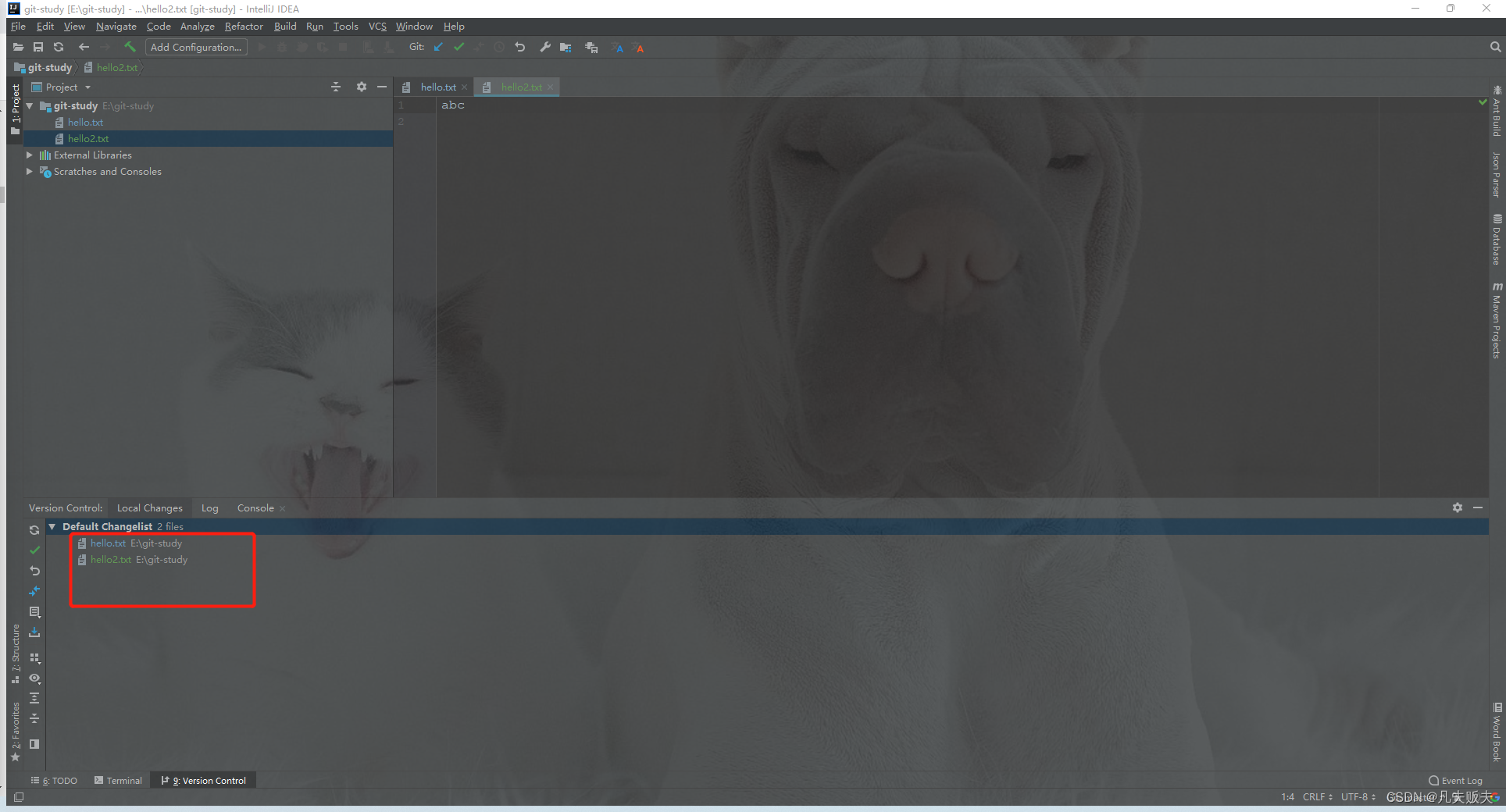Image resolution: width=1506 pixels, height=812 pixels.
Task: Click Expand All icon in Version Control sidebar
Action: click(34, 698)
